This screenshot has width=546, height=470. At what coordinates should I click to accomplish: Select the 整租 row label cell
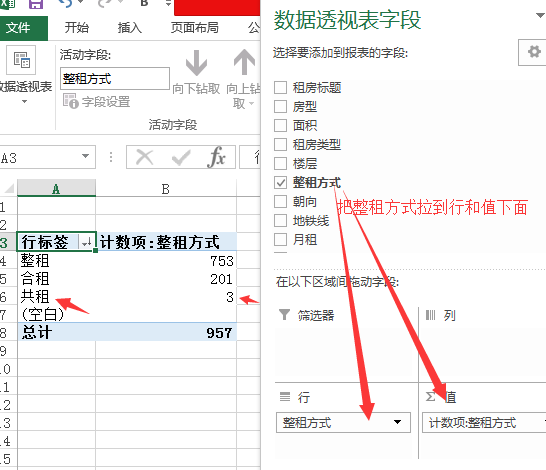point(56,260)
